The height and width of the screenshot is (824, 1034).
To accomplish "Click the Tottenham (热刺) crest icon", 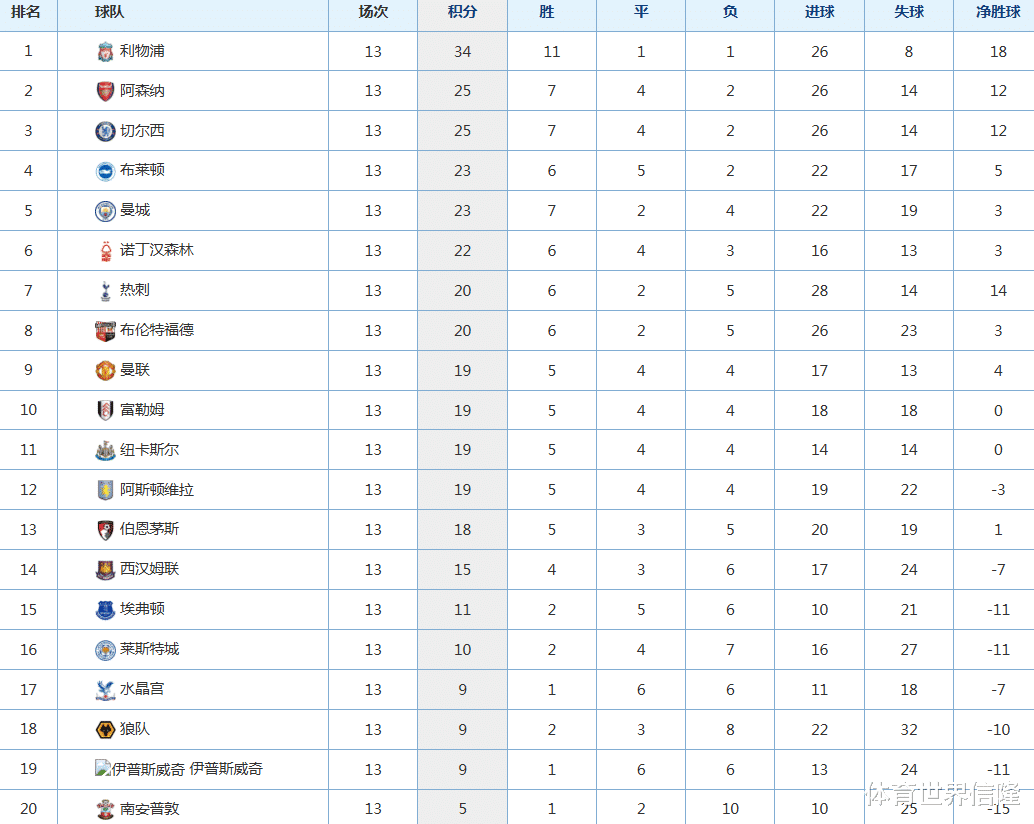I will point(105,291).
